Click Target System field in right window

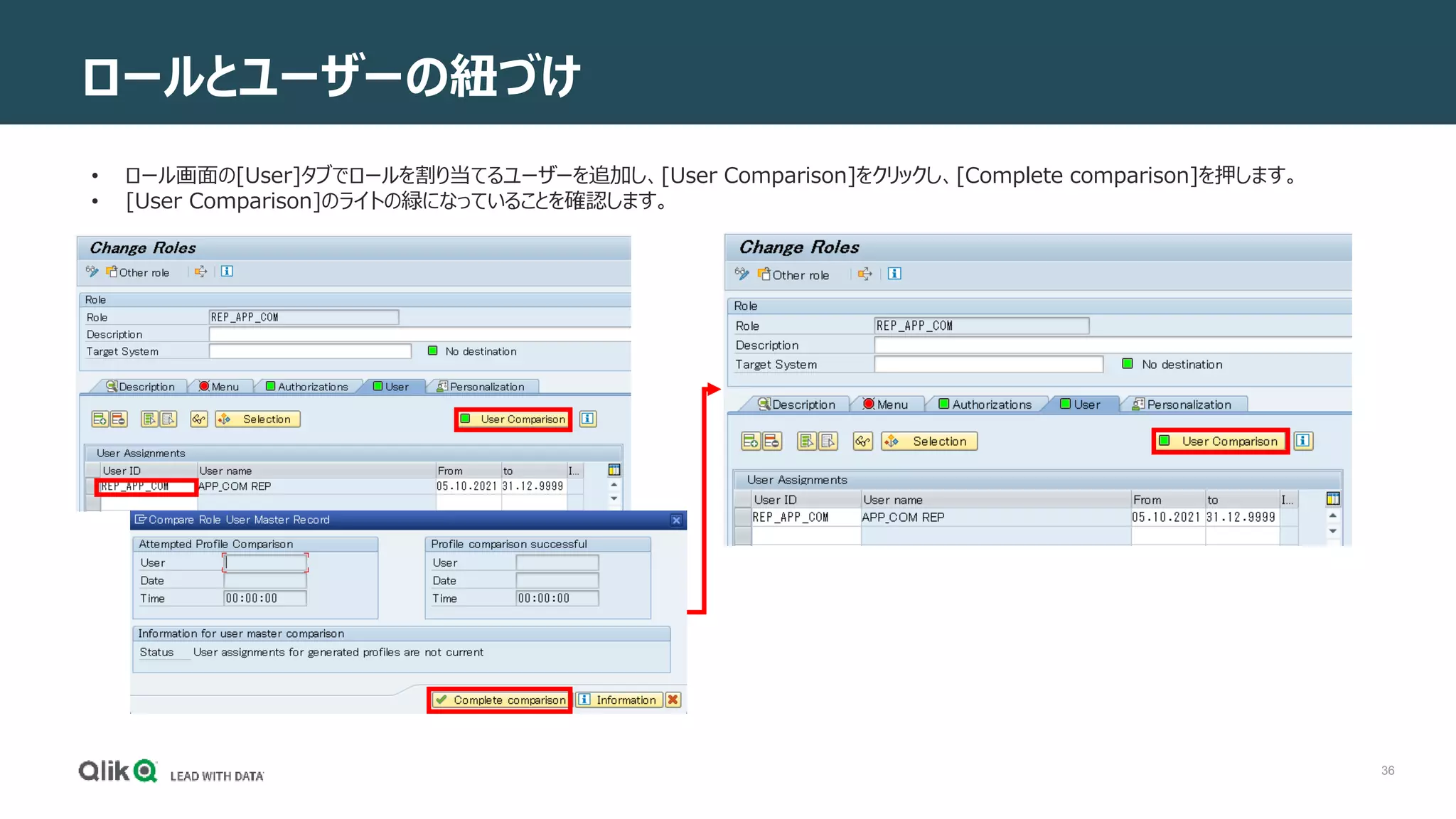coord(988,364)
